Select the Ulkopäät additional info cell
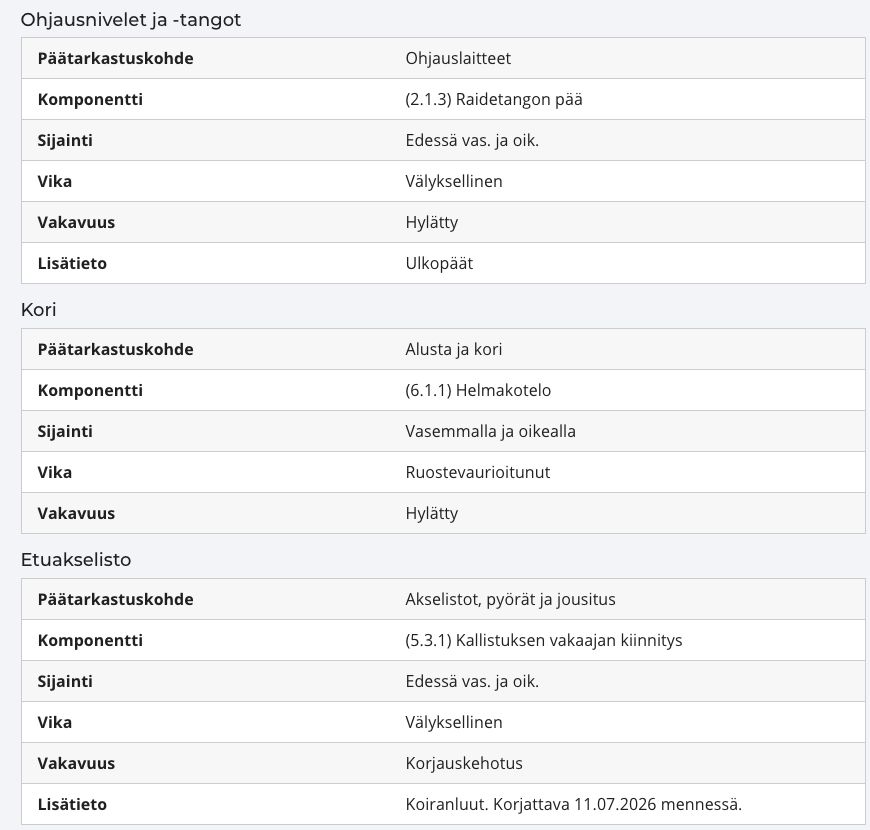 [439, 263]
